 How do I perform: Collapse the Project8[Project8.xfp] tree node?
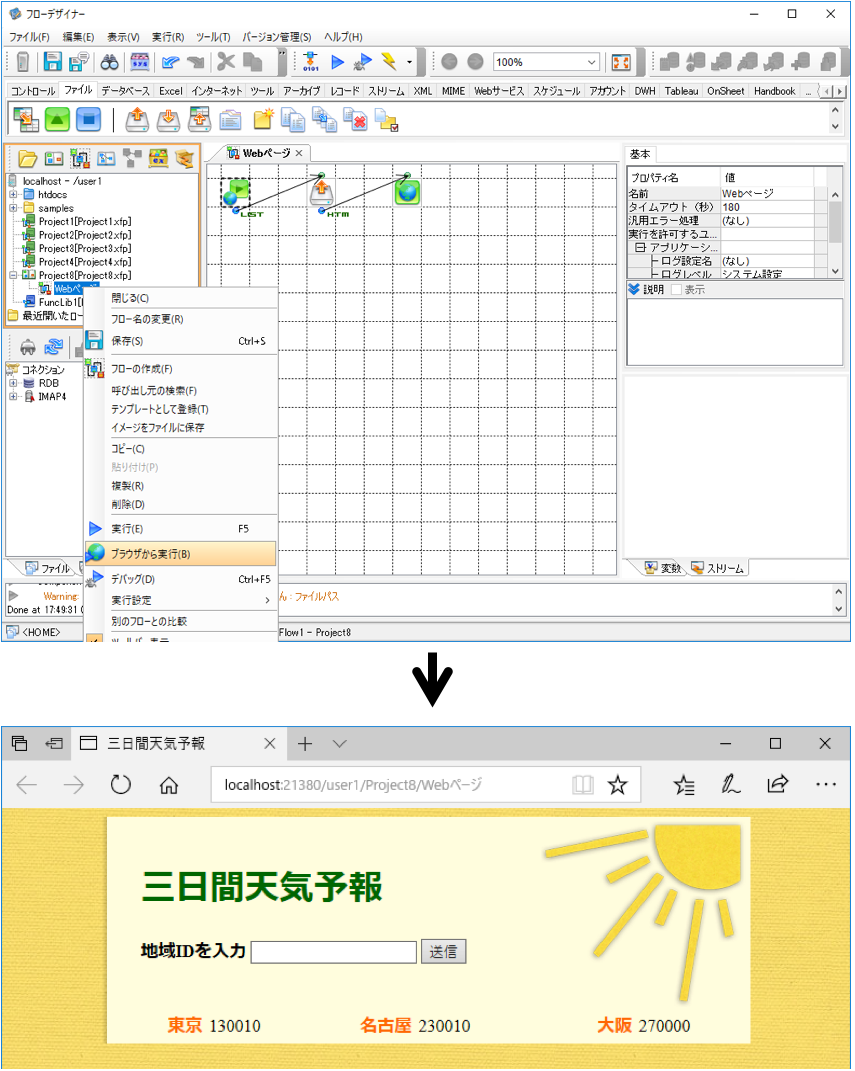(13, 275)
